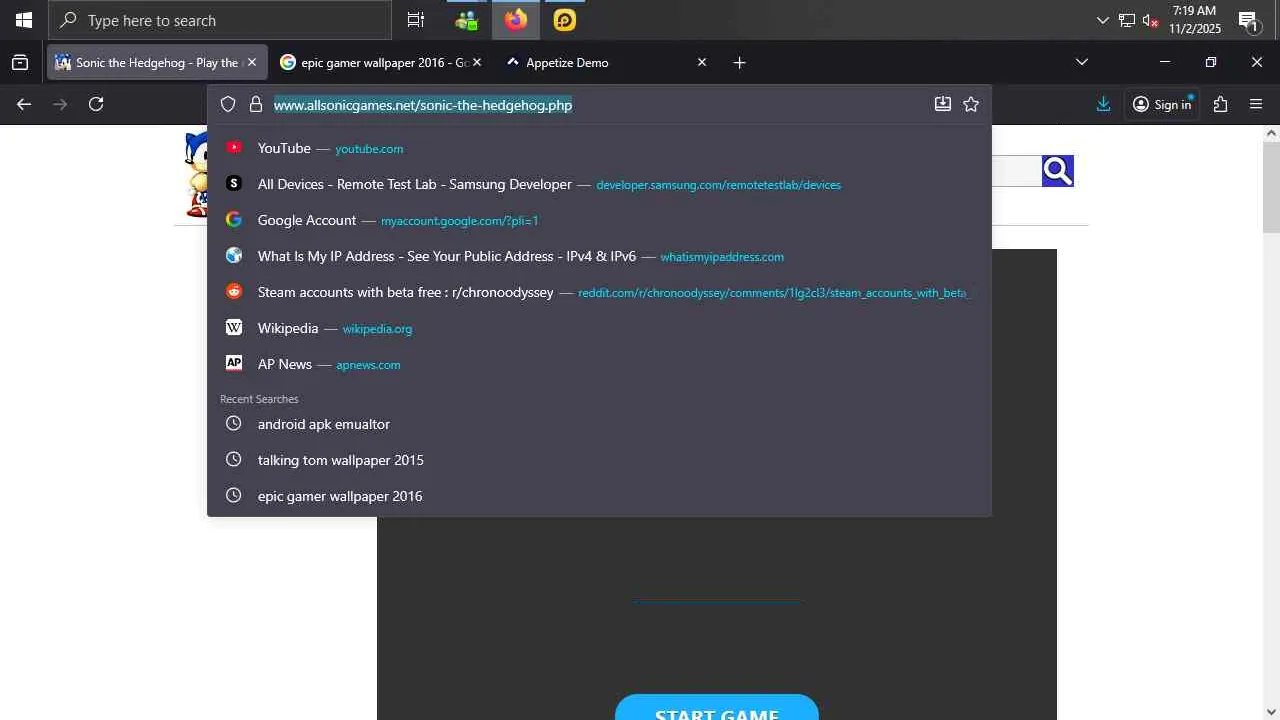Viewport: 1280px width, 720px height.
Task: Show hidden system tray icons chevron
Action: 1102,20
